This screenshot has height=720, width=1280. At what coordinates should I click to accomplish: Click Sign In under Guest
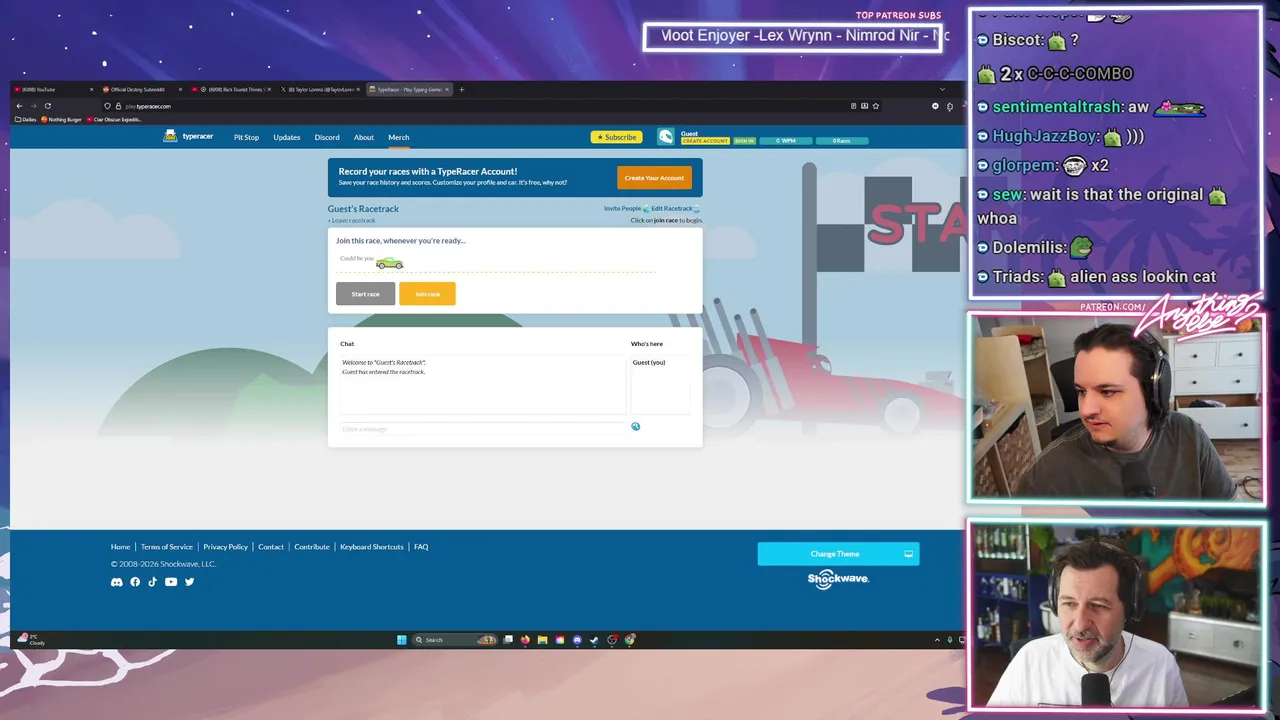point(744,141)
